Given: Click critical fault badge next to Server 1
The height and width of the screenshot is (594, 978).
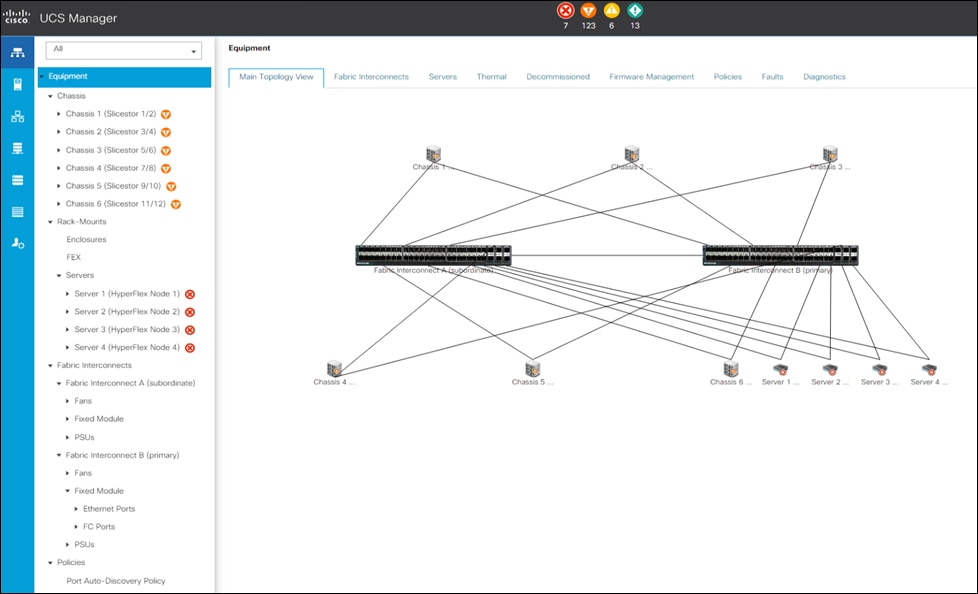Looking at the screenshot, I should pos(190,295).
